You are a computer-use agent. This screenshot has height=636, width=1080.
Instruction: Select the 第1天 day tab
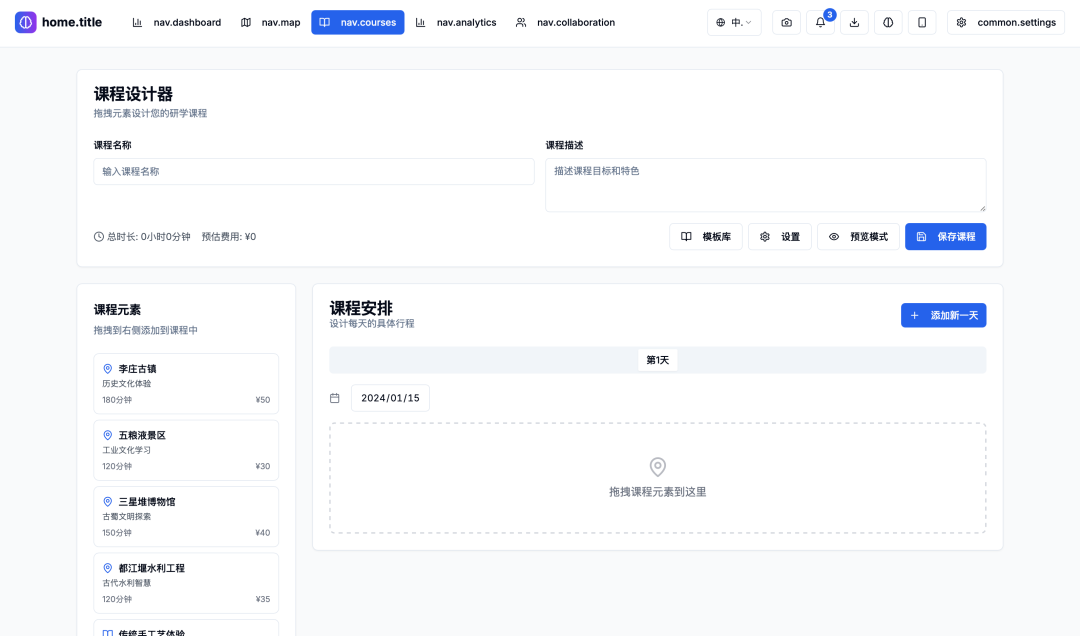657,360
